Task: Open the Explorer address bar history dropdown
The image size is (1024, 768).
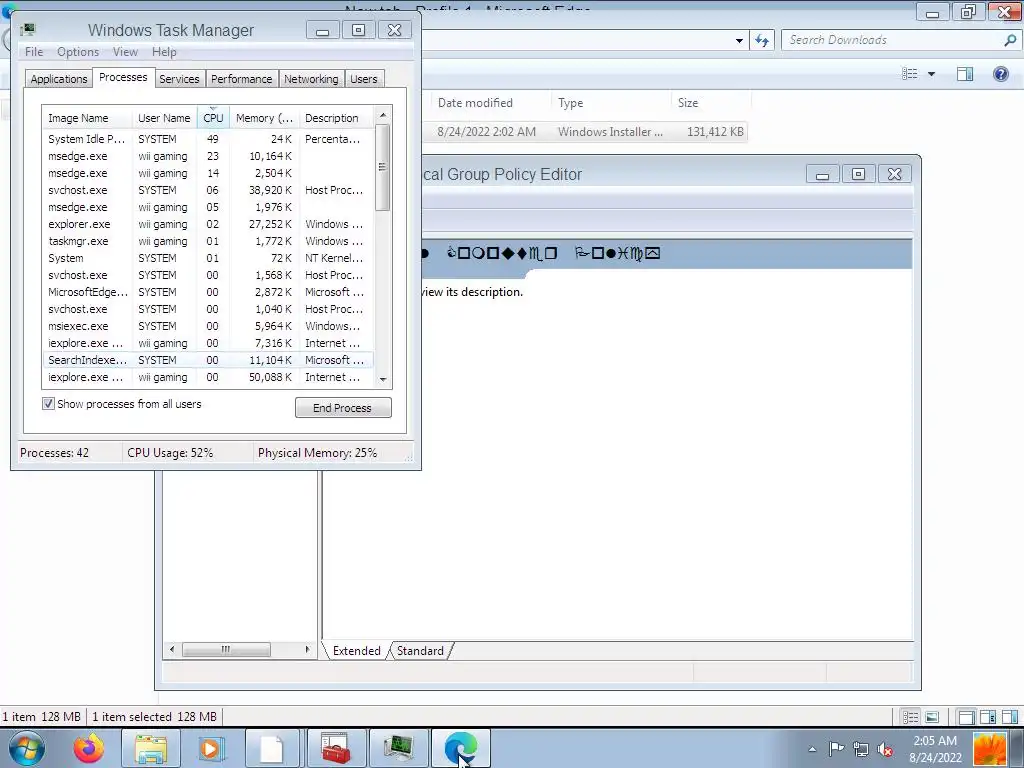Action: (x=739, y=40)
